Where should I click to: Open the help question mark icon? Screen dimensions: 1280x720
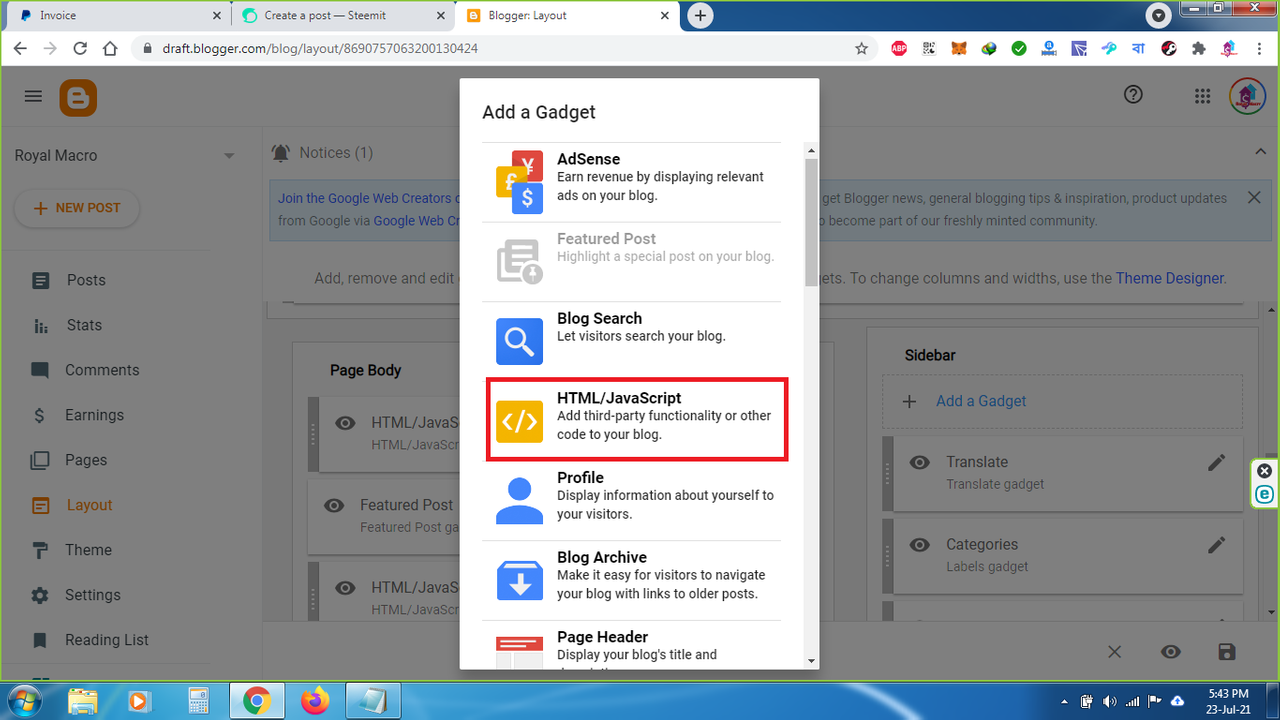click(x=1133, y=95)
